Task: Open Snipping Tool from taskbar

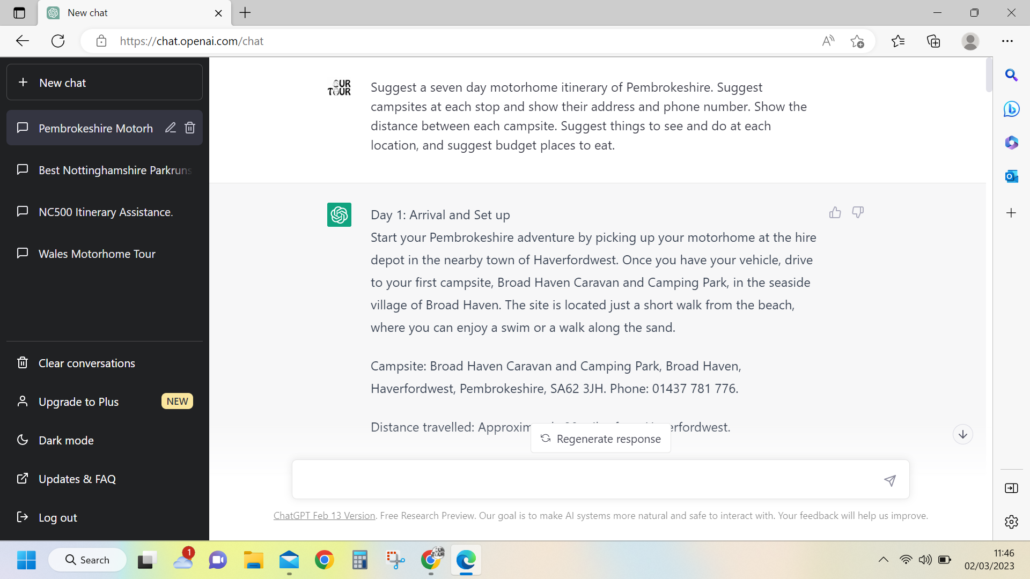Action: tap(395, 560)
